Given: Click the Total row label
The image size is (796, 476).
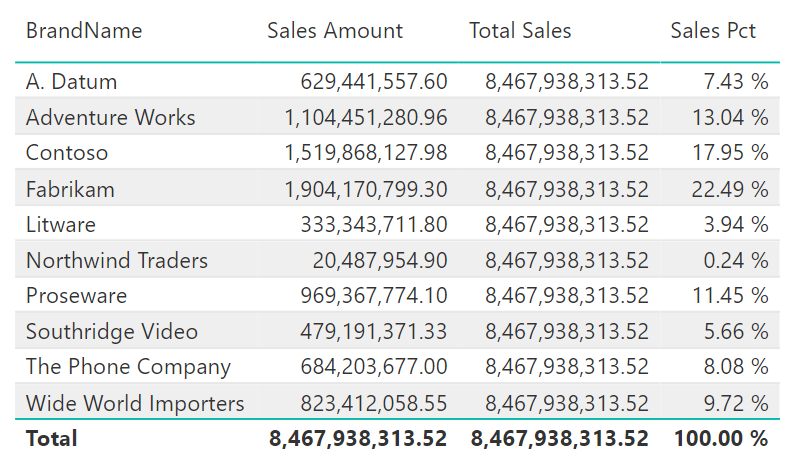Looking at the screenshot, I should pos(52,439).
